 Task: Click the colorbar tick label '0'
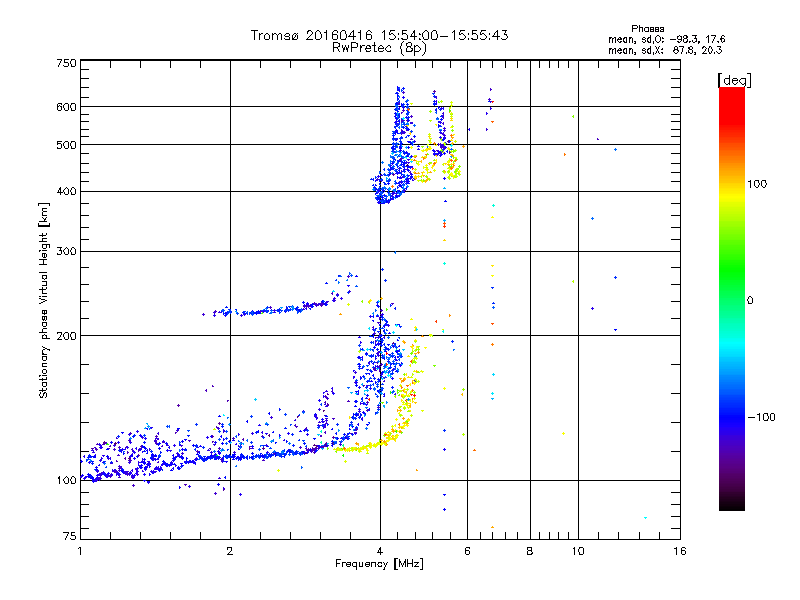(x=750, y=301)
